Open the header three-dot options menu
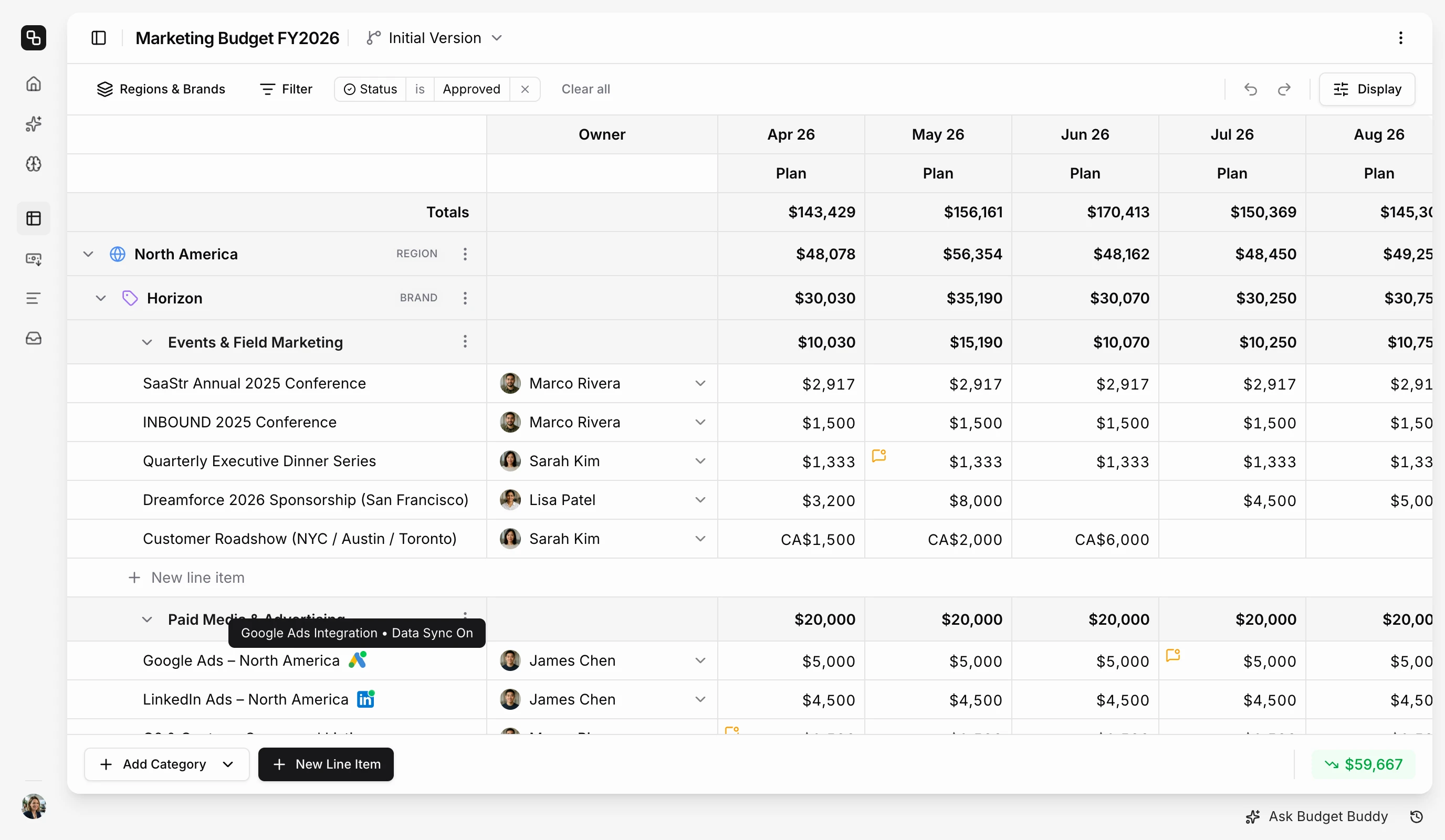 (x=1400, y=38)
